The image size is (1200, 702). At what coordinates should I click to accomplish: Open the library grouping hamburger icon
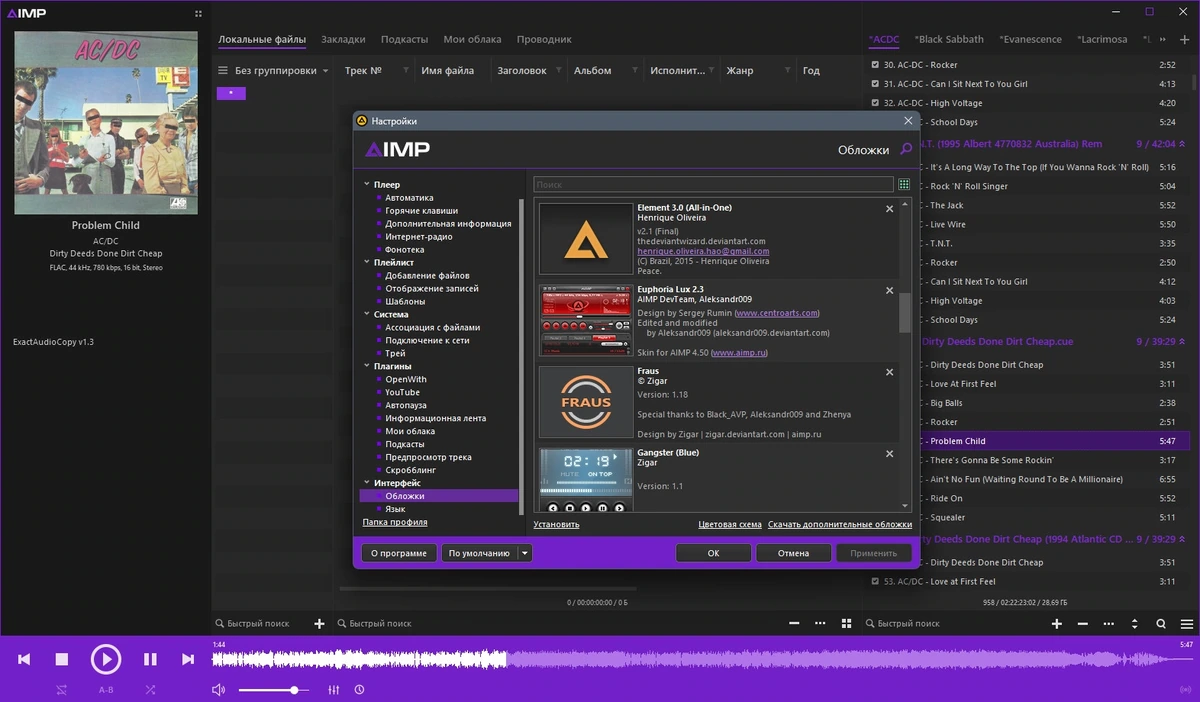click(223, 71)
